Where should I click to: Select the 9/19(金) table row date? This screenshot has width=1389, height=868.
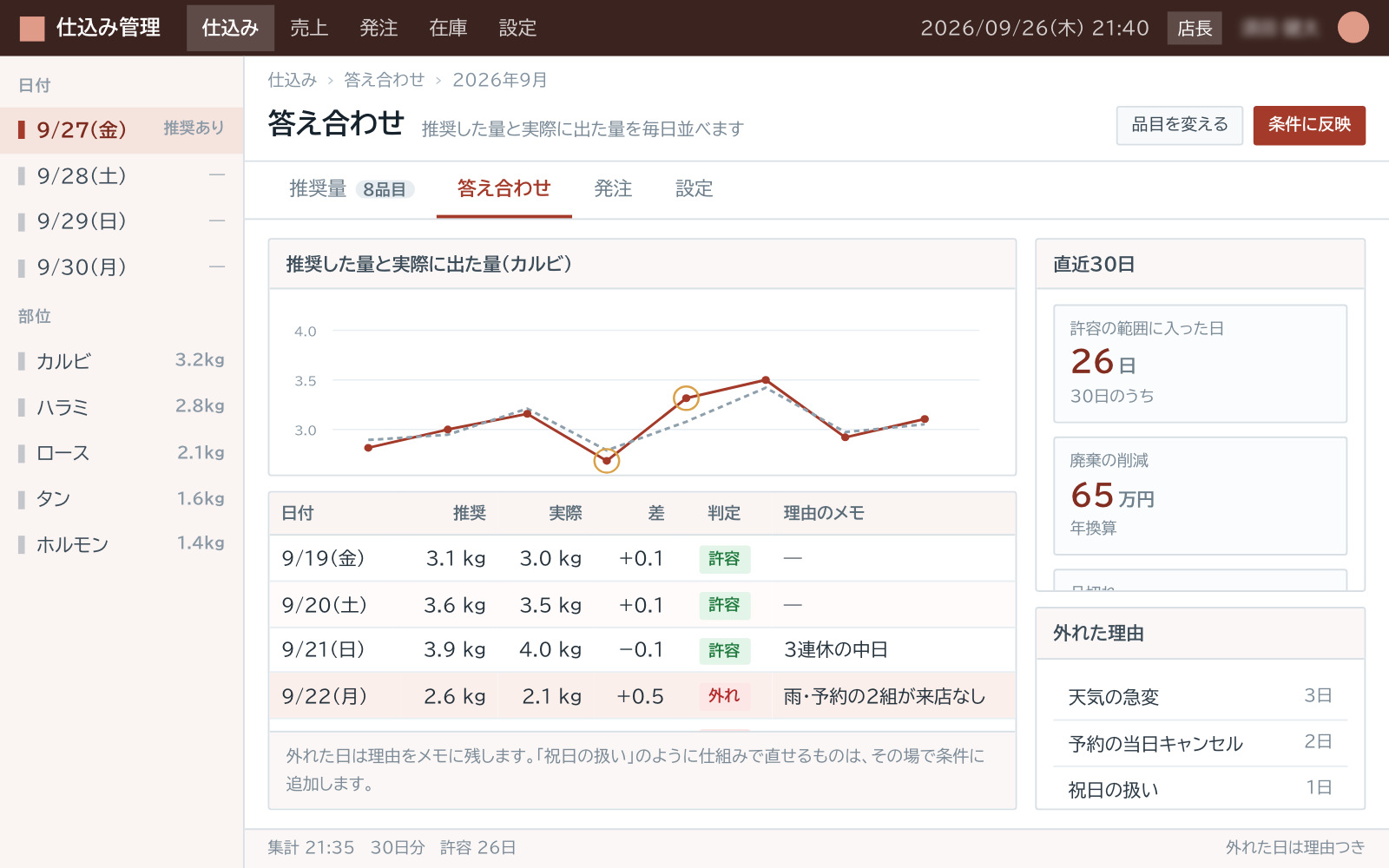tap(323, 558)
